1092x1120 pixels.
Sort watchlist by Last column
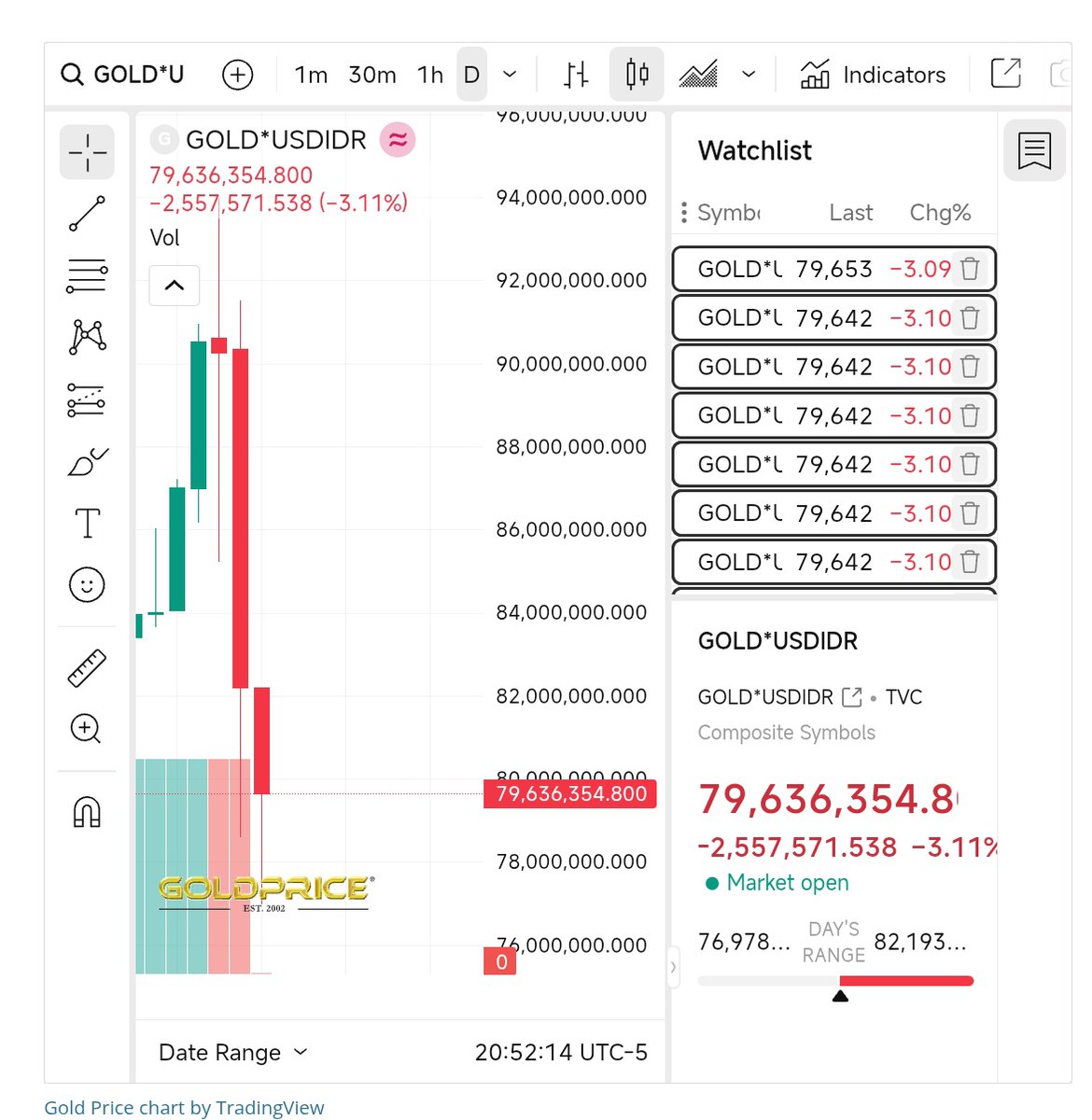pyautogui.click(x=850, y=213)
